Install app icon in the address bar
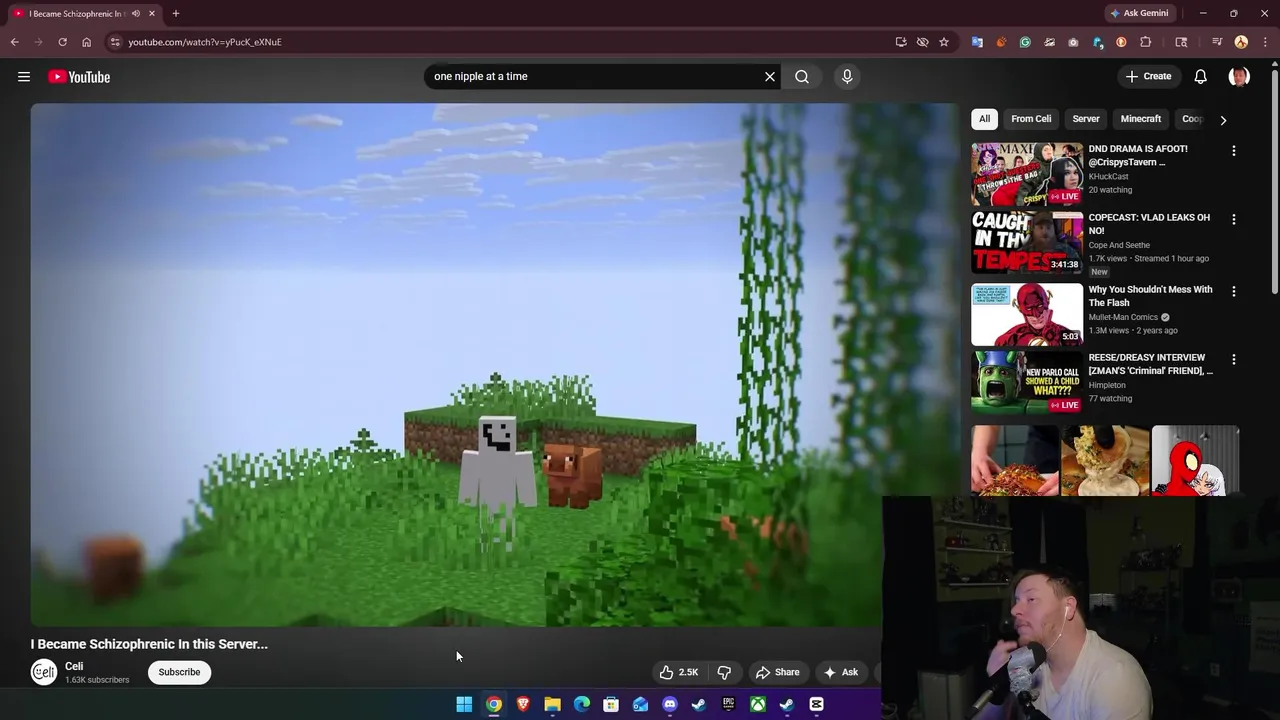The height and width of the screenshot is (720, 1280). (901, 42)
